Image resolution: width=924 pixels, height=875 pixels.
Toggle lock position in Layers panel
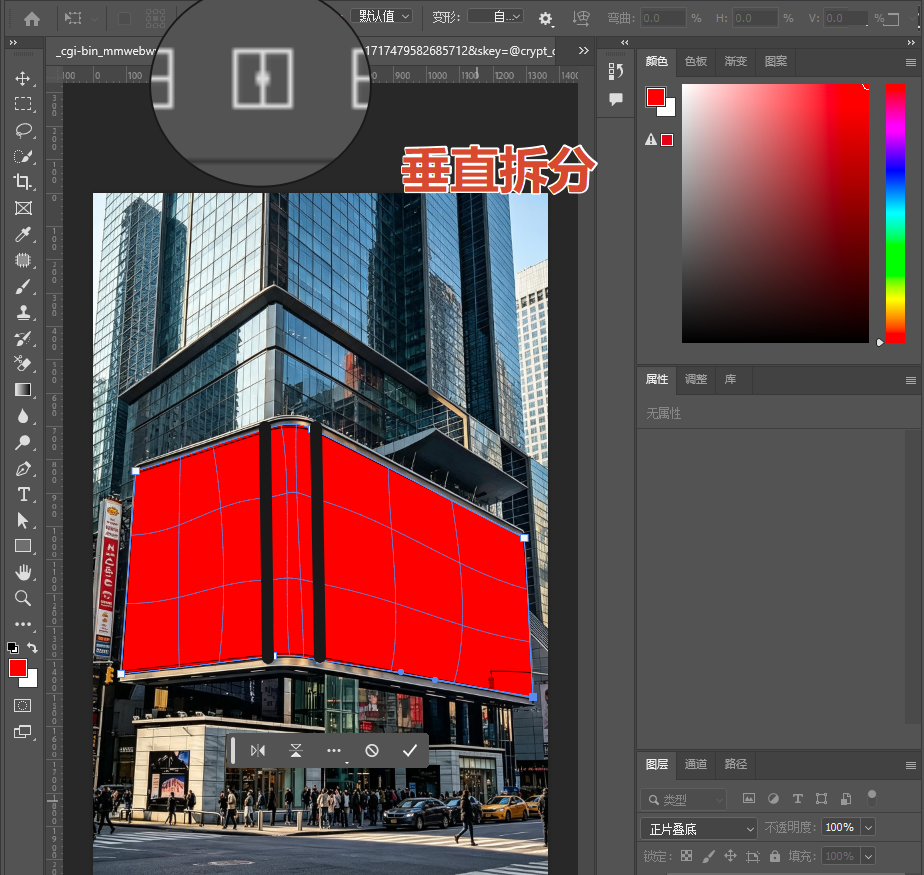tap(730, 856)
